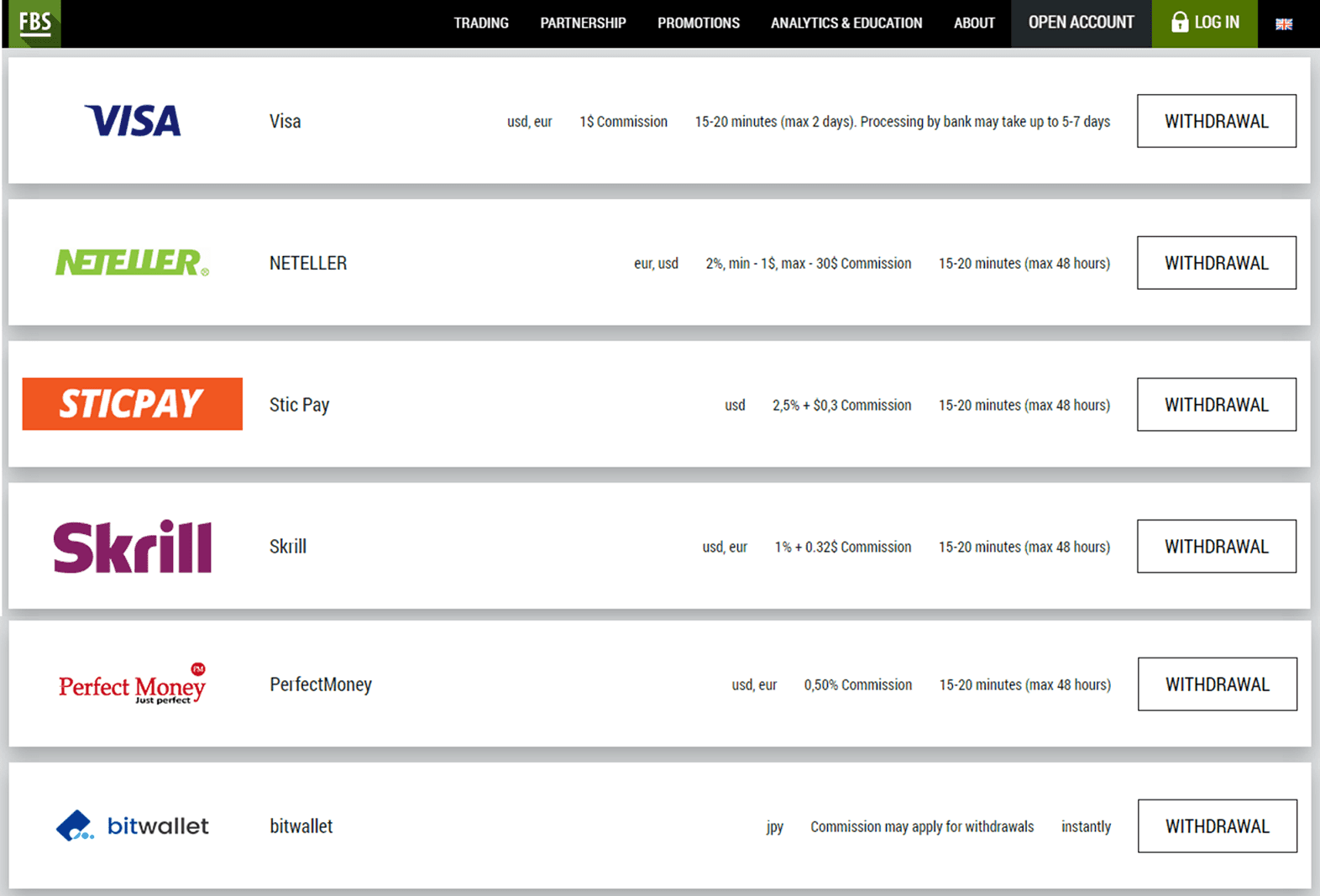Viewport: 1320px width, 896px height.
Task: Click processing time text in Stic Pay row
Action: click(1024, 406)
